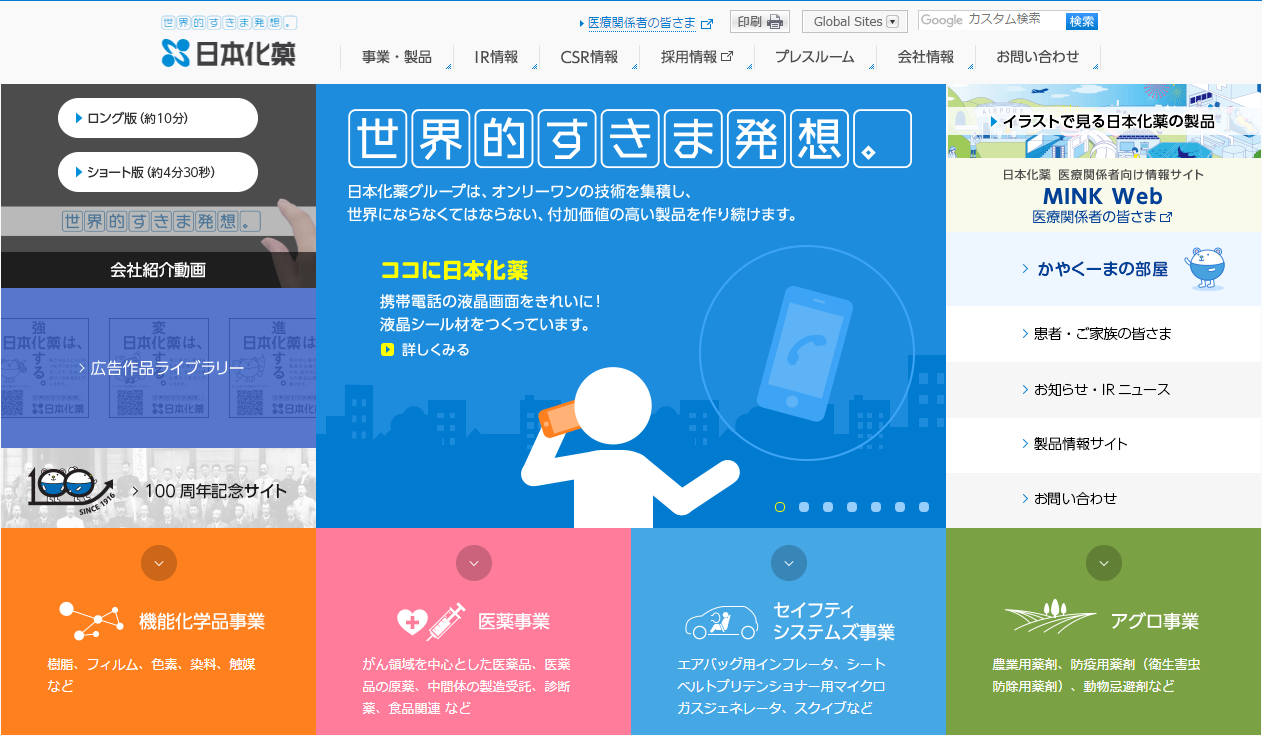Open the 会社情報 menu

[x=926, y=57]
